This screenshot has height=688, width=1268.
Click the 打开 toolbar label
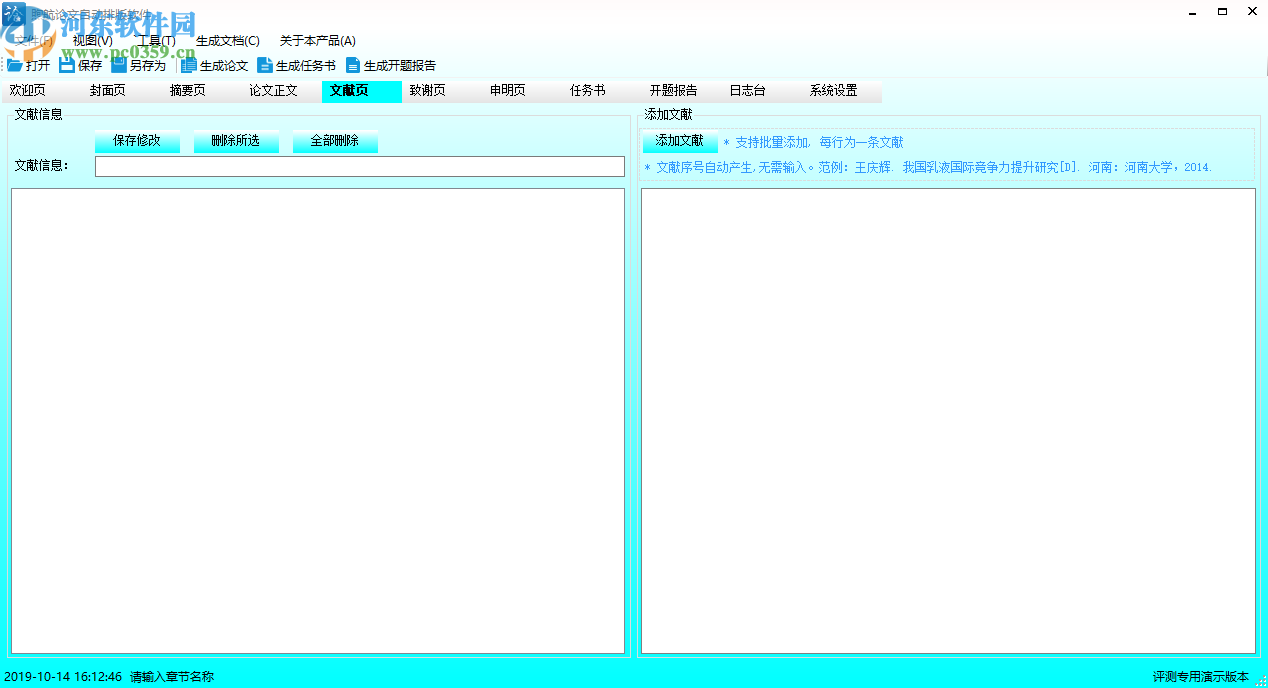(x=38, y=66)
